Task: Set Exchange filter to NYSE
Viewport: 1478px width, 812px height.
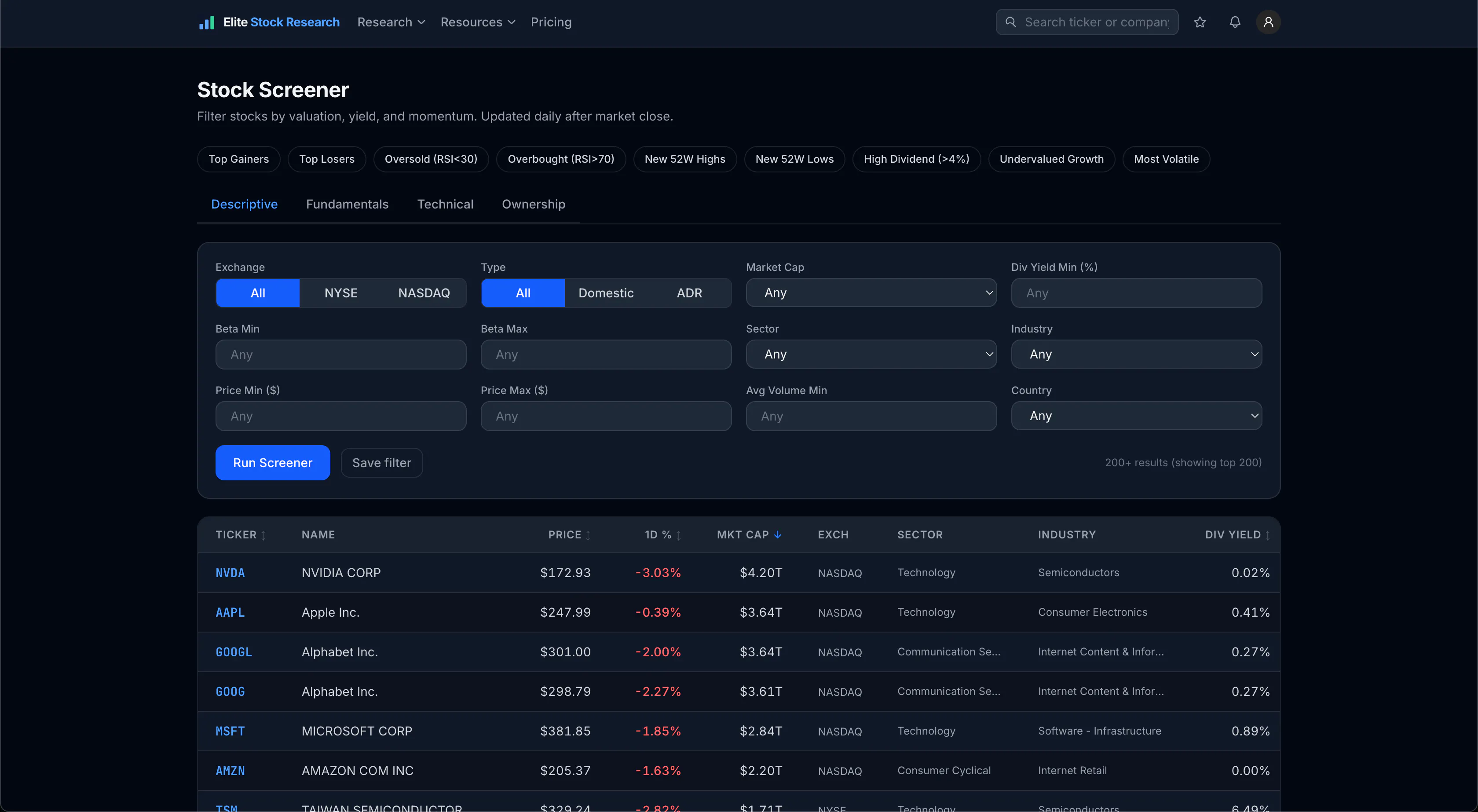Action: pyautogui.click(x=341, y=293)
